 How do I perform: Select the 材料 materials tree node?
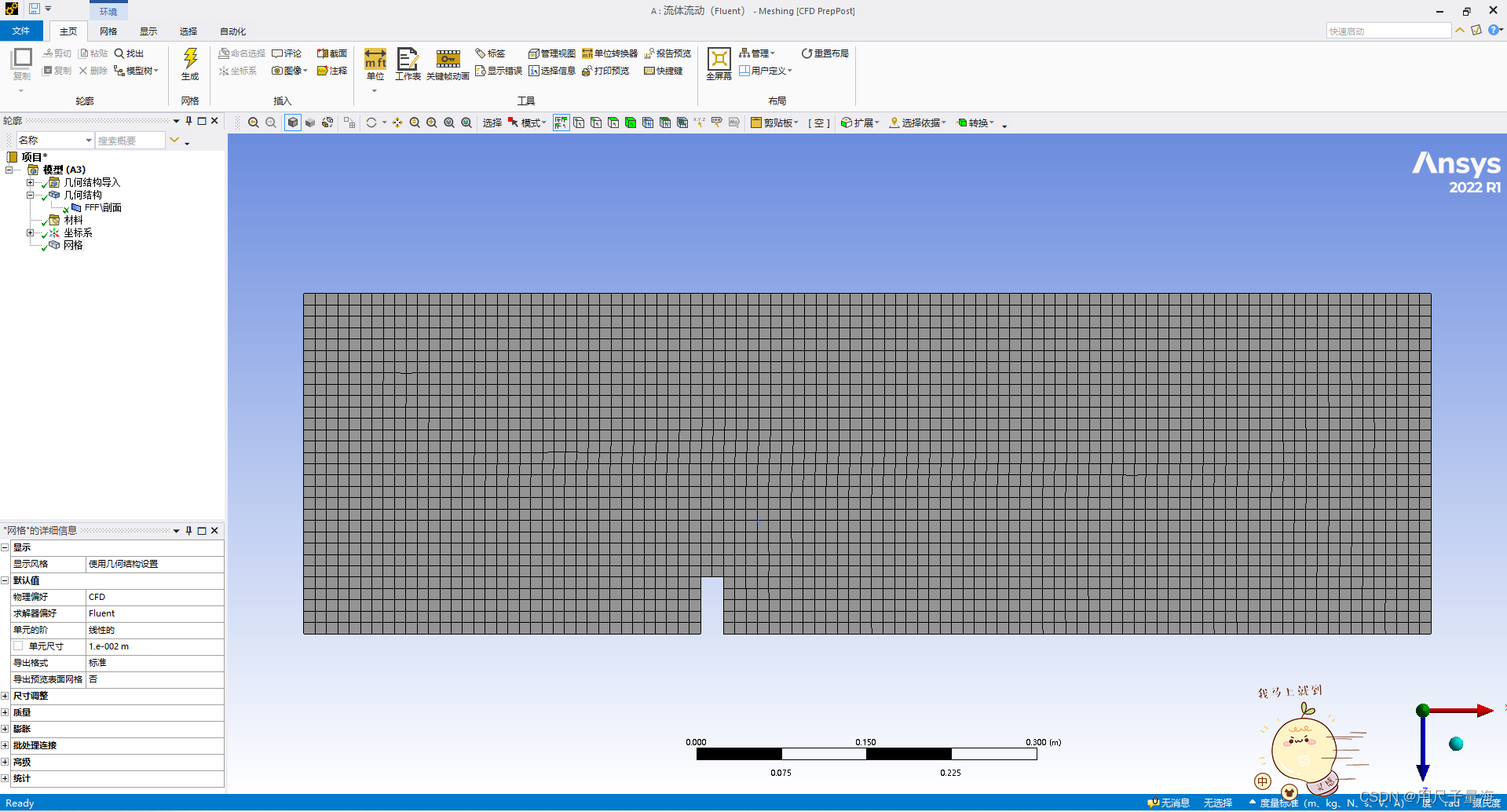tap(73, 220)
